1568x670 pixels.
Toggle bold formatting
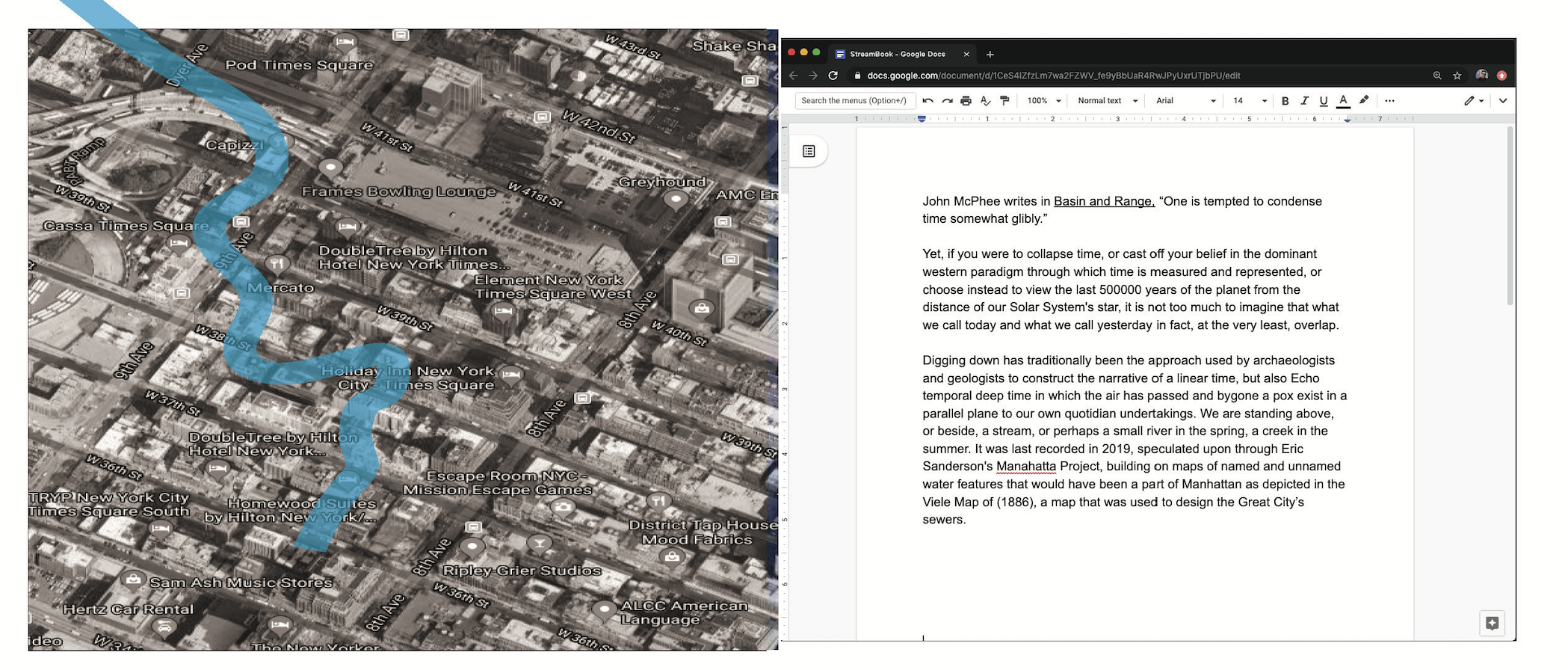coord(1285,101)
